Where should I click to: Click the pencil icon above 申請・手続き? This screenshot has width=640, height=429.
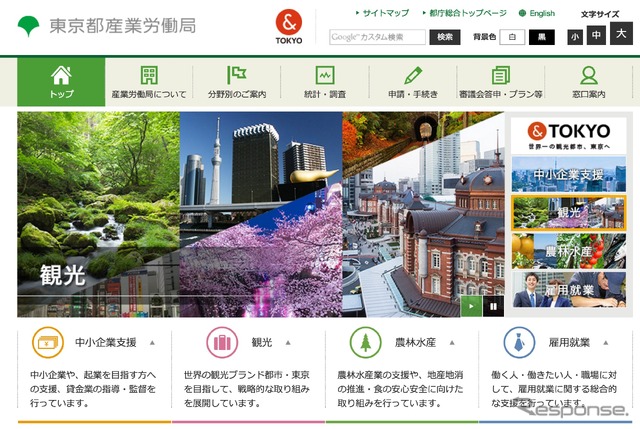(413, 76)
